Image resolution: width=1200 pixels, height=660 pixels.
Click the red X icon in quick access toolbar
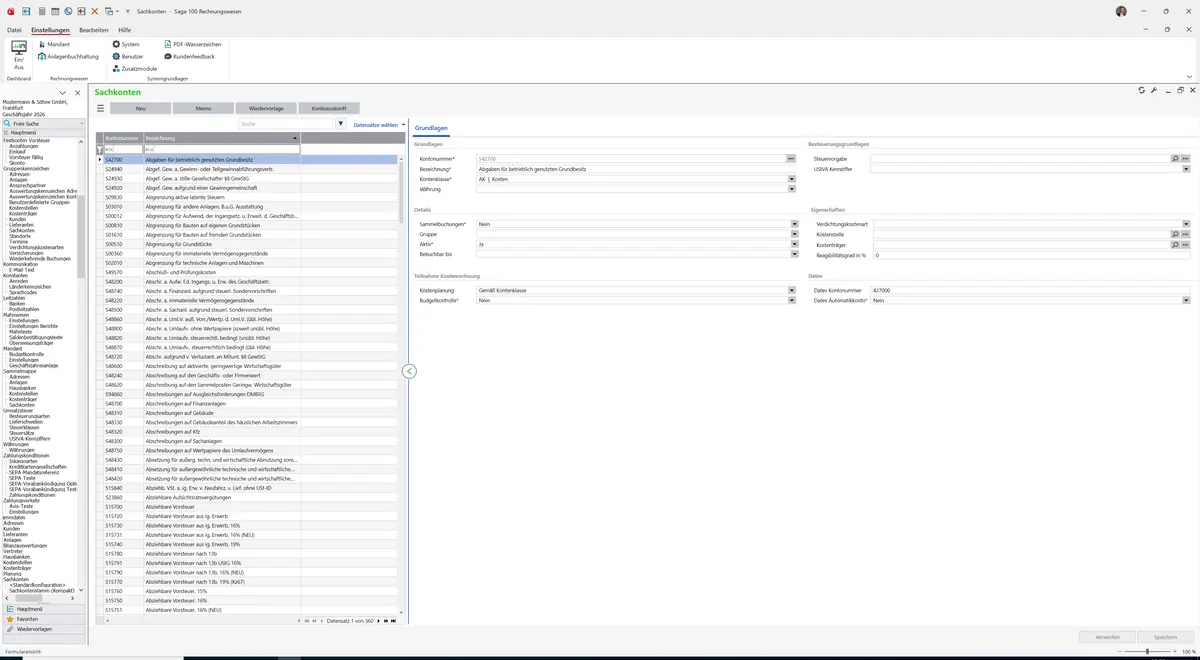point(94,10)
